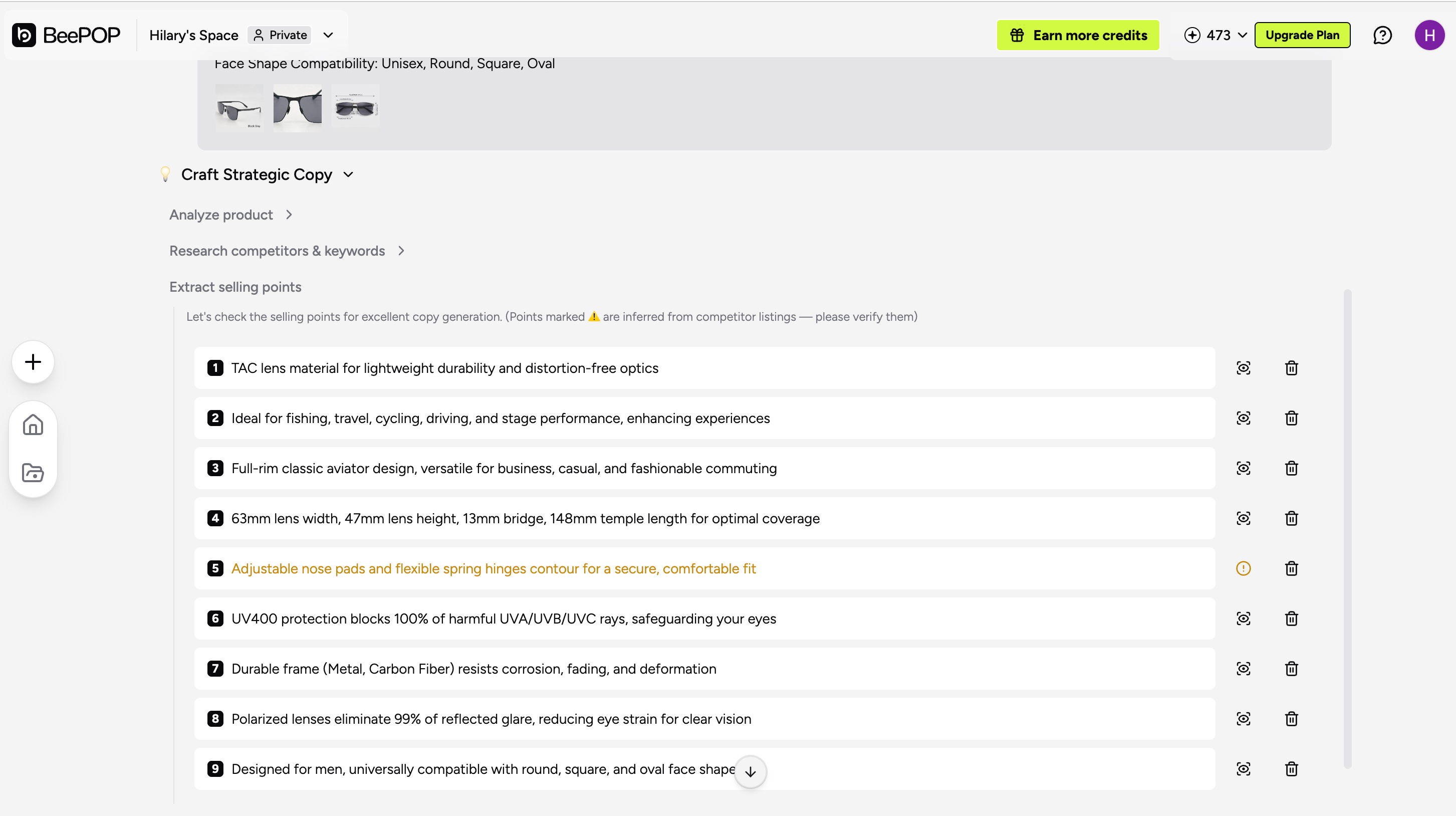
Task: Go to home via the house icon
Action: point(33,425)
